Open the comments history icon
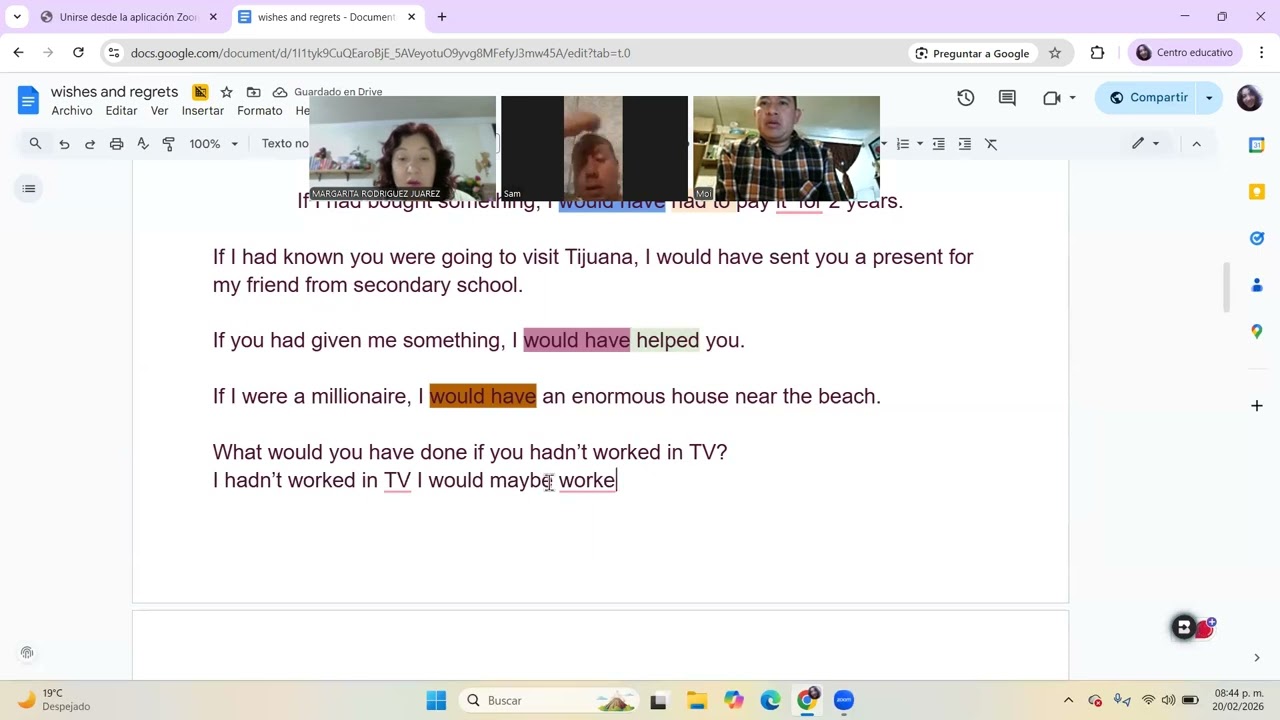This screenshot has width=1280, height=720. [1007, 97]
